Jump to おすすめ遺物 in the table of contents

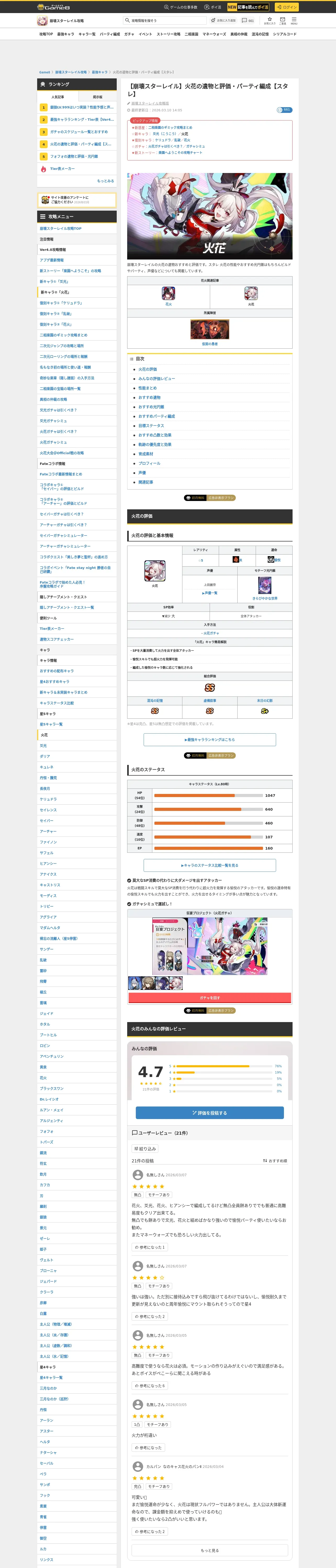click(149, 397)
